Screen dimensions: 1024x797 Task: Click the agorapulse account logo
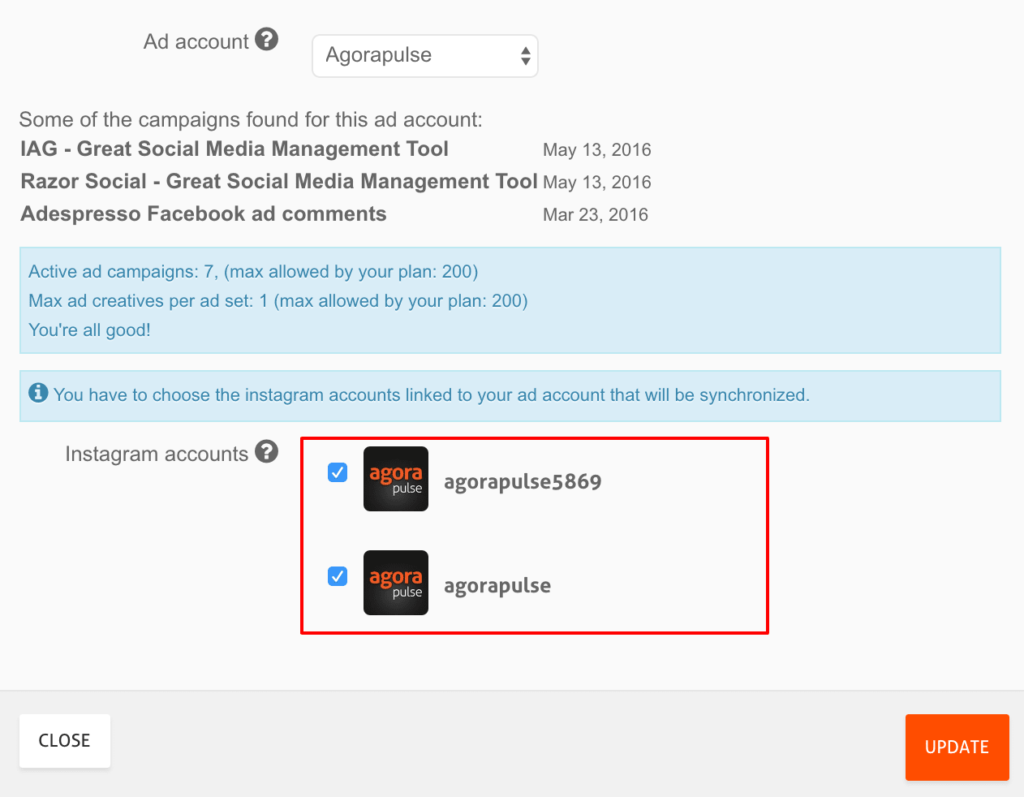click(x=396, y=583)
